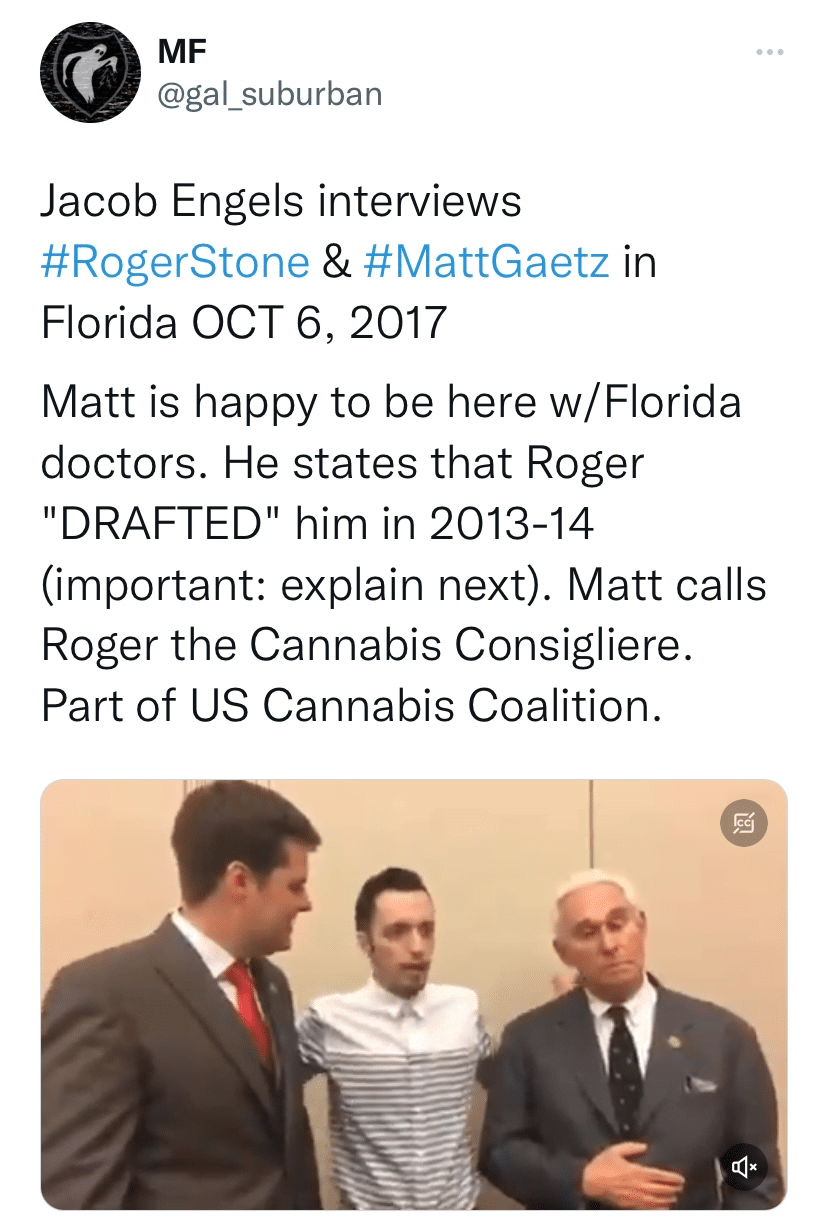Enable subtitles using the captions control
The image size is (828, 1228).
[x=745, y=823]
